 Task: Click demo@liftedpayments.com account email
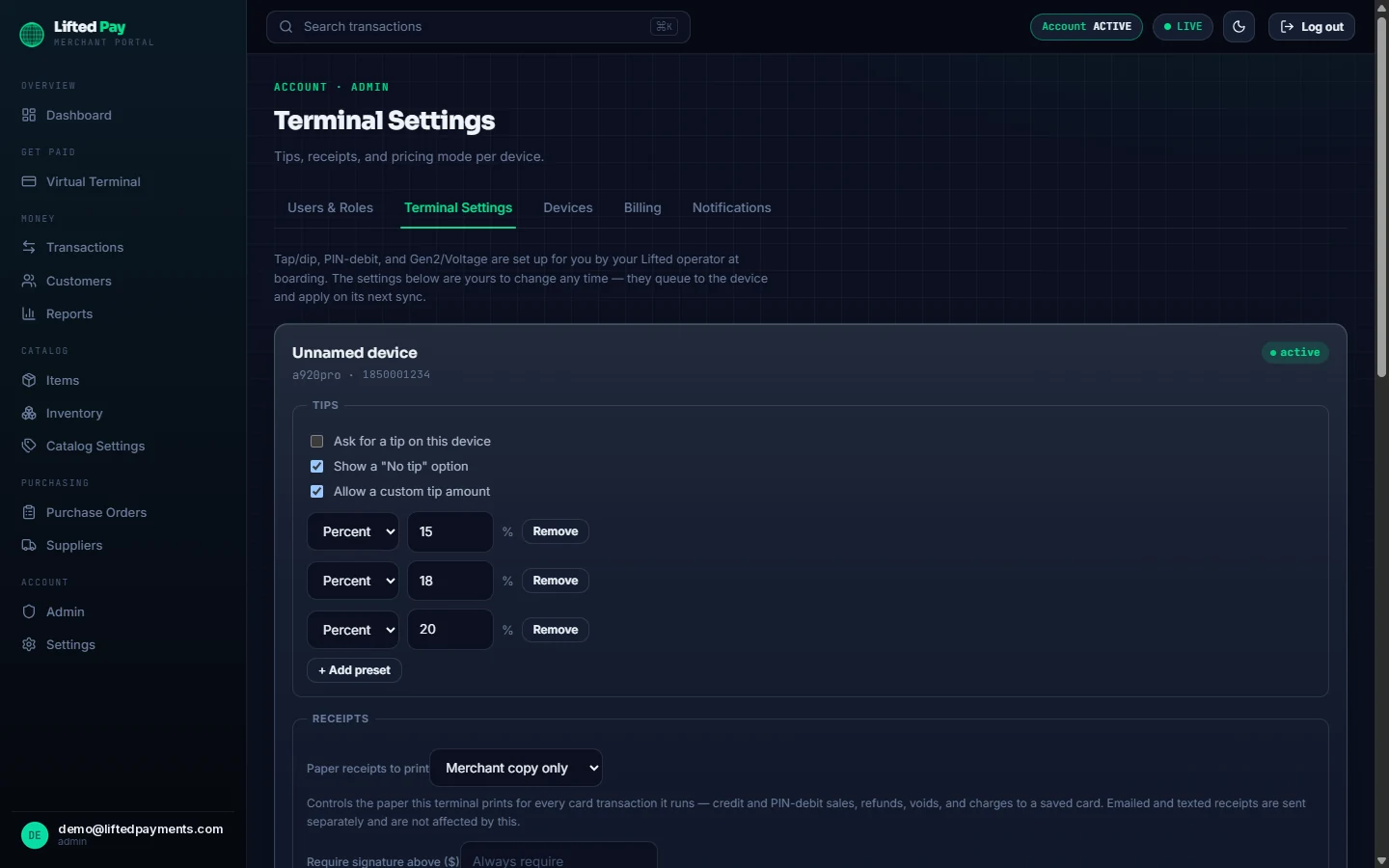(141, 828)
